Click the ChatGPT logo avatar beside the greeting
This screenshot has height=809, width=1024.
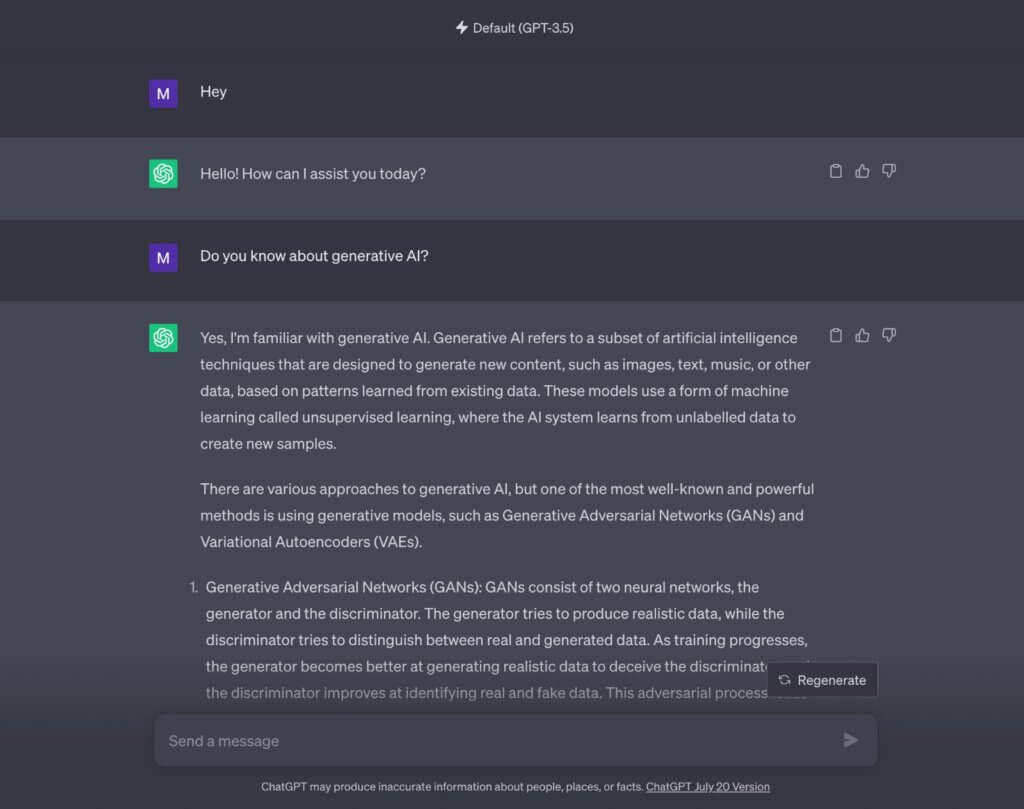tap(163, 174)
